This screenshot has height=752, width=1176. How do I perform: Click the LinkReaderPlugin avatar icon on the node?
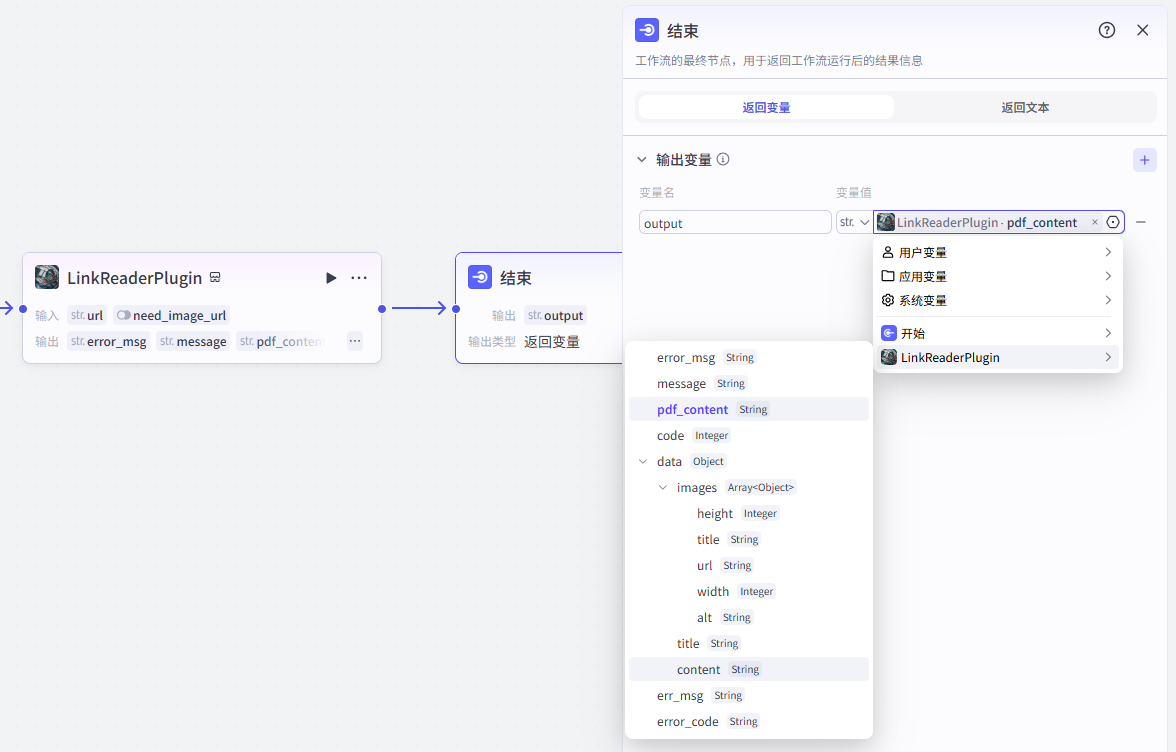coord(46,277)
